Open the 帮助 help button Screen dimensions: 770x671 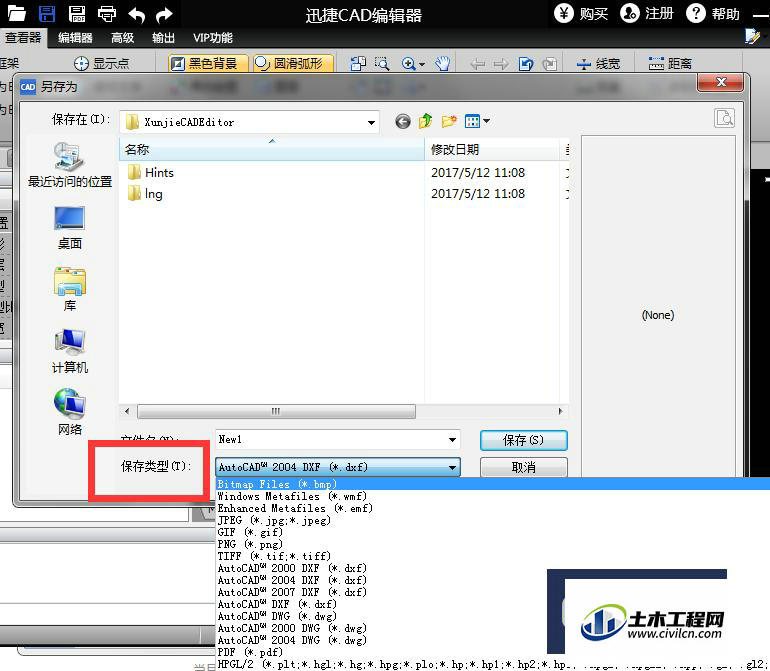click(713, 13)
